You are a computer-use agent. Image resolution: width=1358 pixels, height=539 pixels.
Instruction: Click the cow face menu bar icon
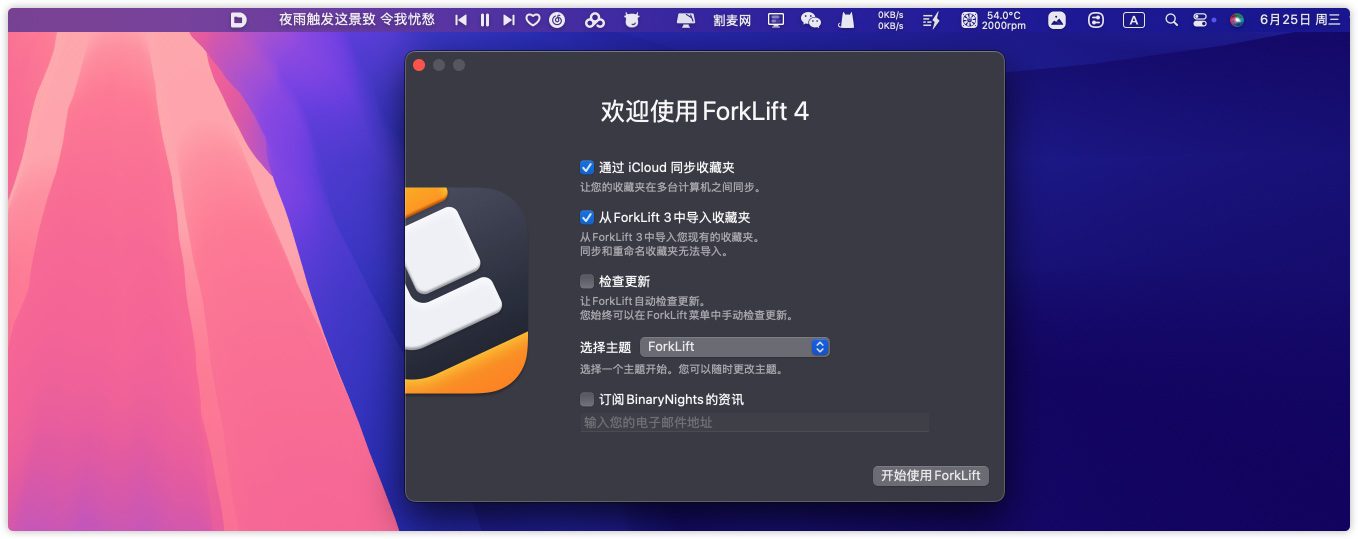click(631, 20)
